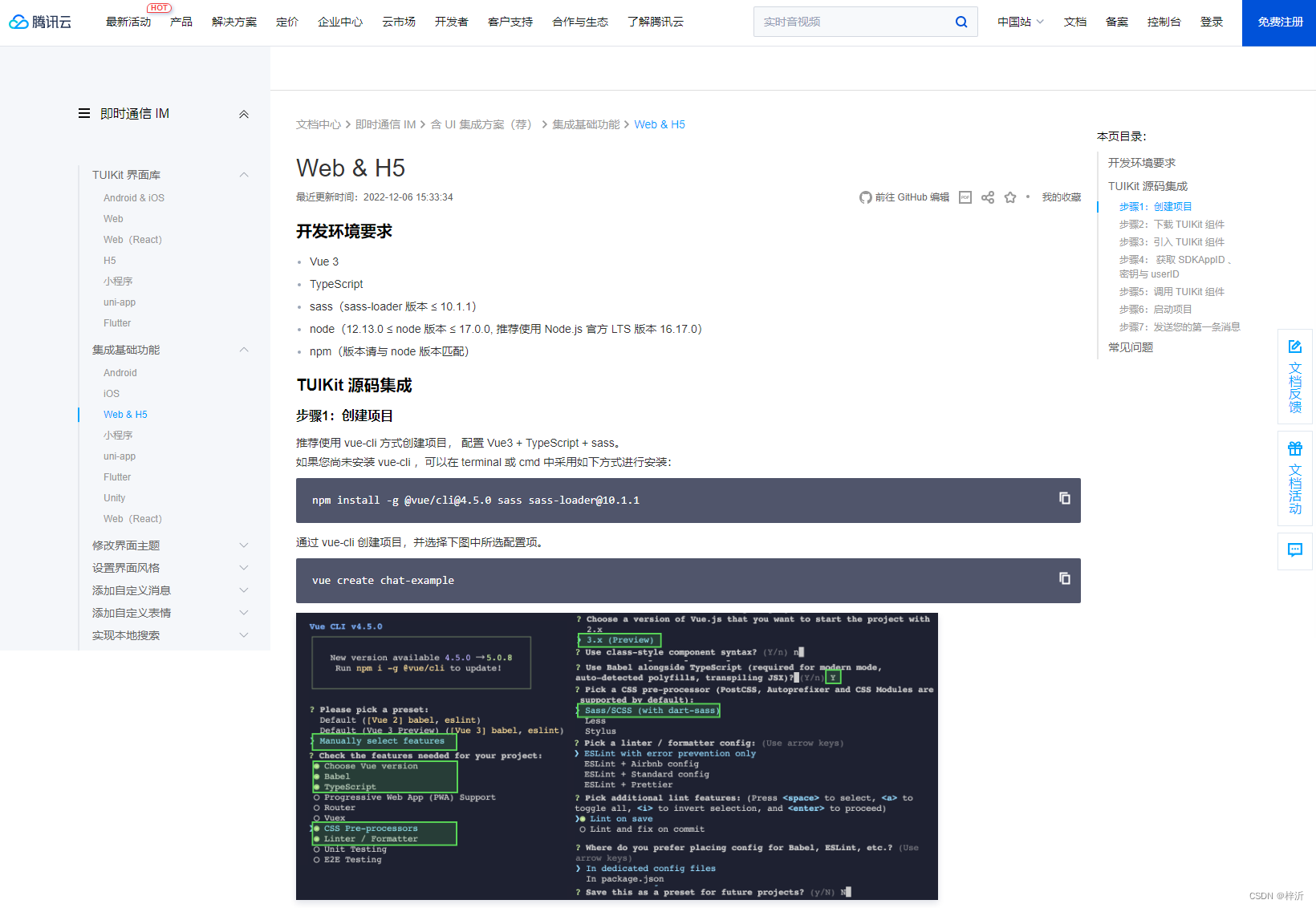Expand the 修改界面主题 section

[244, 545]
